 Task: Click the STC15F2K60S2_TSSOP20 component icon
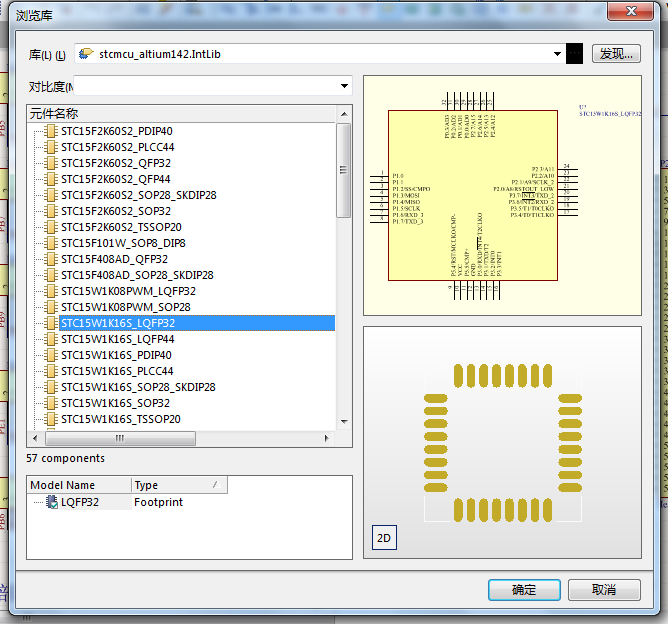click(51, 227)
